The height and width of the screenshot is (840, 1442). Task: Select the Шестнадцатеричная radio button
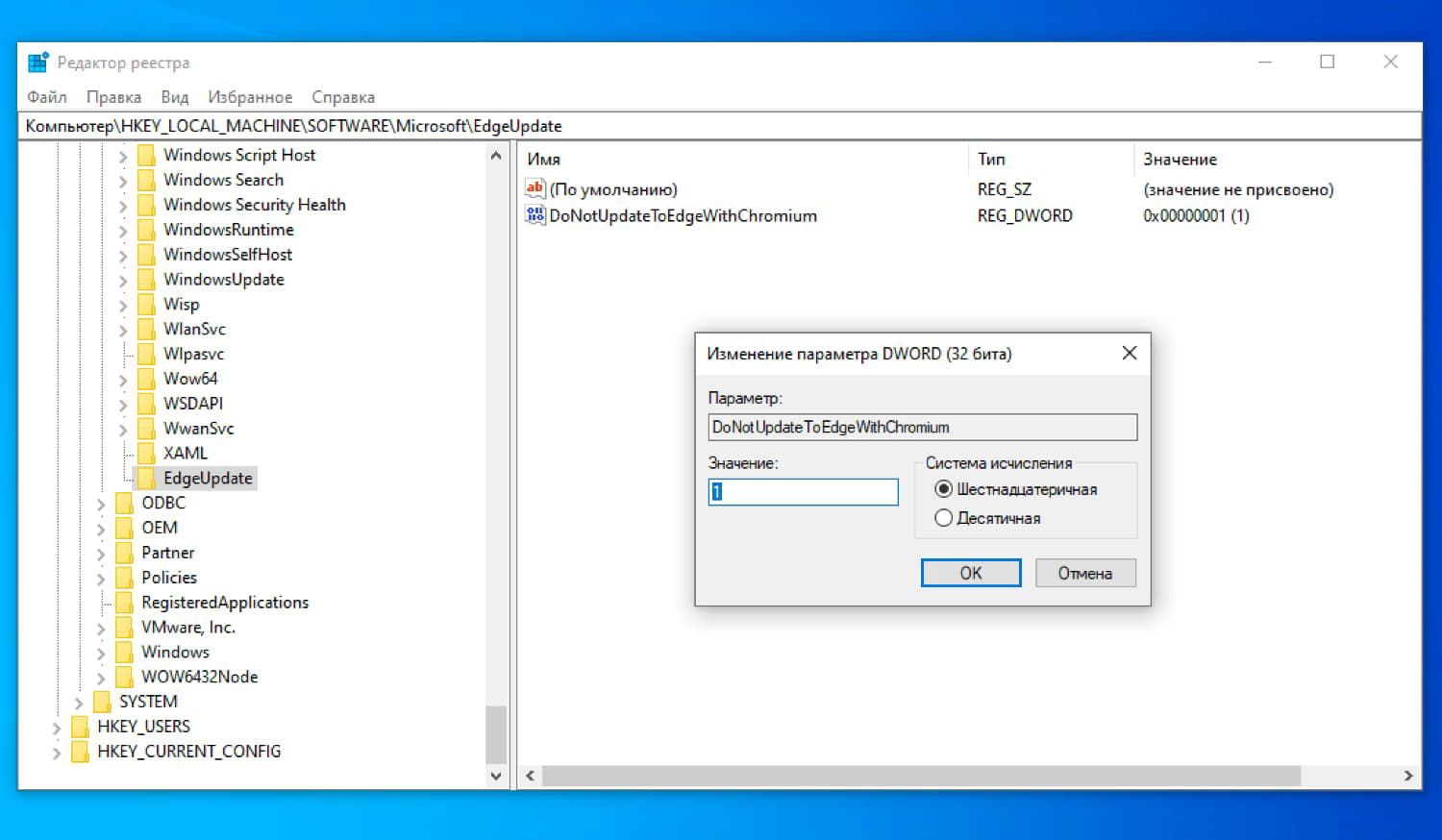click(943, 488)
